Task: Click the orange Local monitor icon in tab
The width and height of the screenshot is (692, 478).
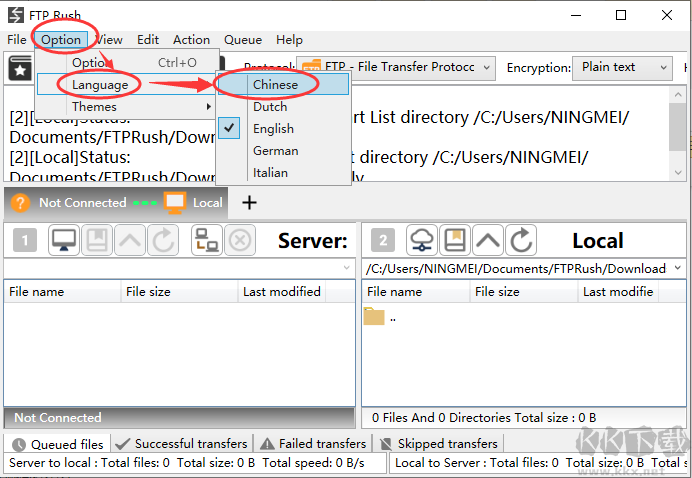Action: coord(175,203)
